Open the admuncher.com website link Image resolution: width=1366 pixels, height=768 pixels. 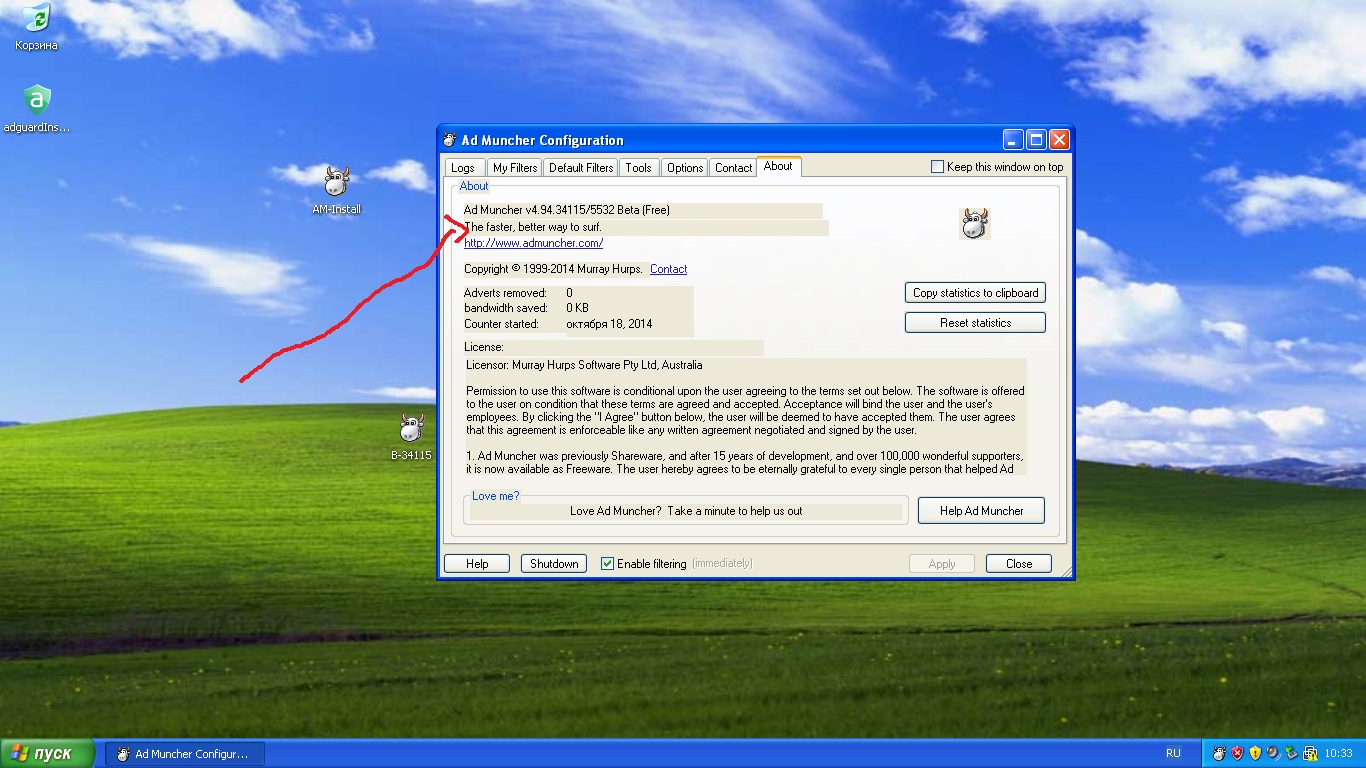pos(533,243)
